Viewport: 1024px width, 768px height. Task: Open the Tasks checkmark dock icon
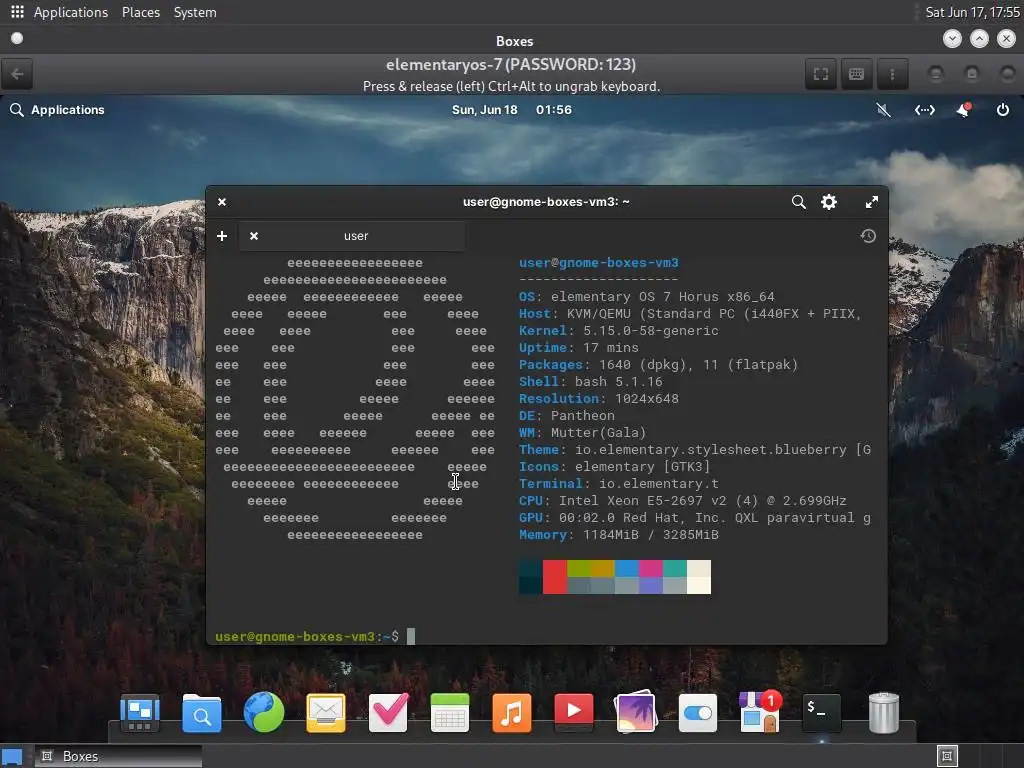(x=388, y=712)
